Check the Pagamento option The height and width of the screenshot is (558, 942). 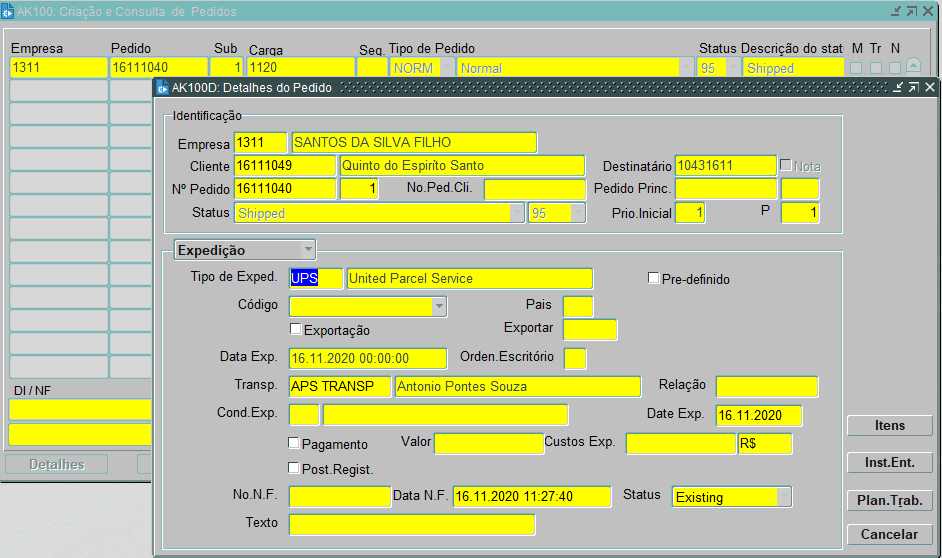click(x=294, y=443)
